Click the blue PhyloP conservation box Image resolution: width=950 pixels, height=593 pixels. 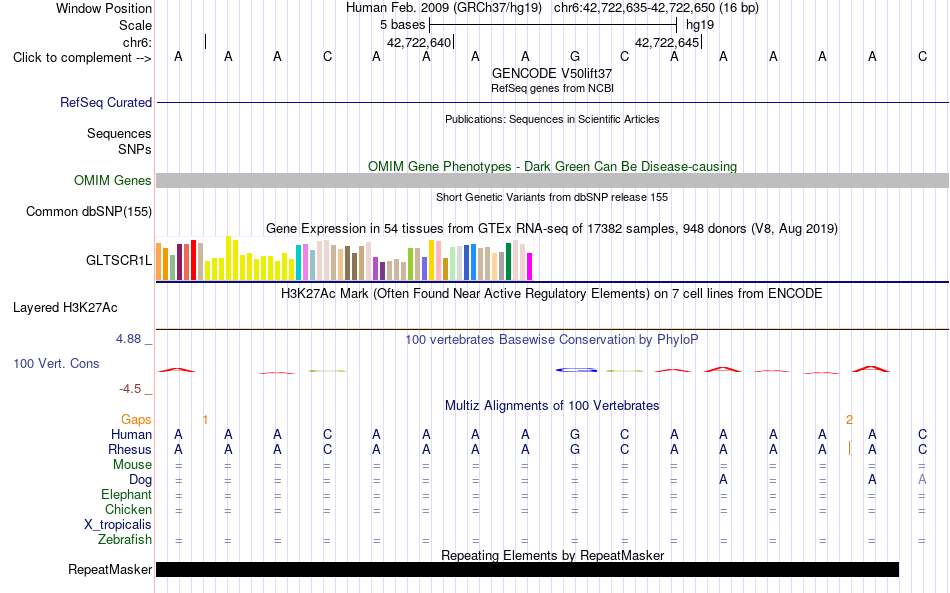[576, 369]
